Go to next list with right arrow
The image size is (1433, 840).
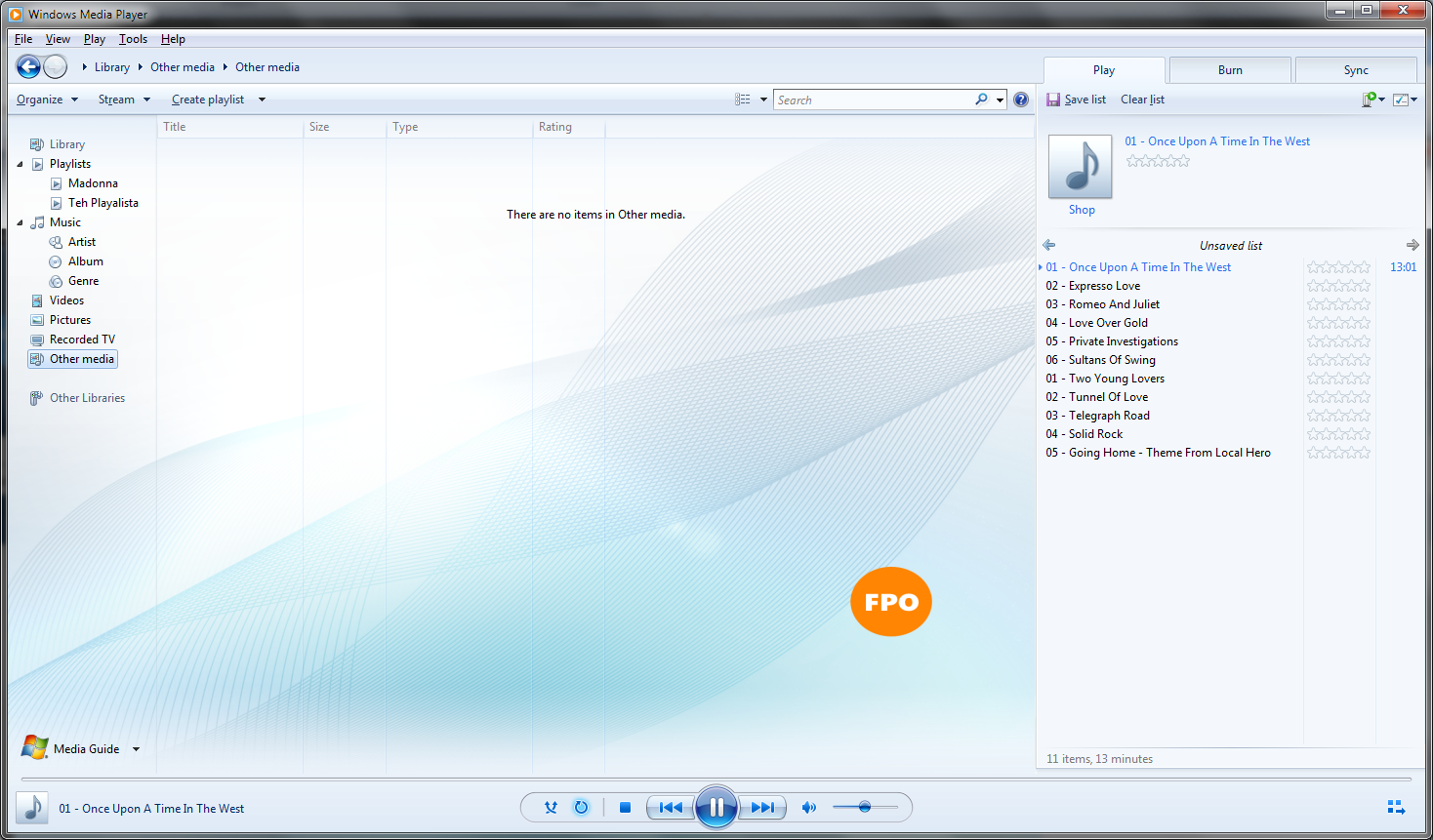[x=1413, y=245]
